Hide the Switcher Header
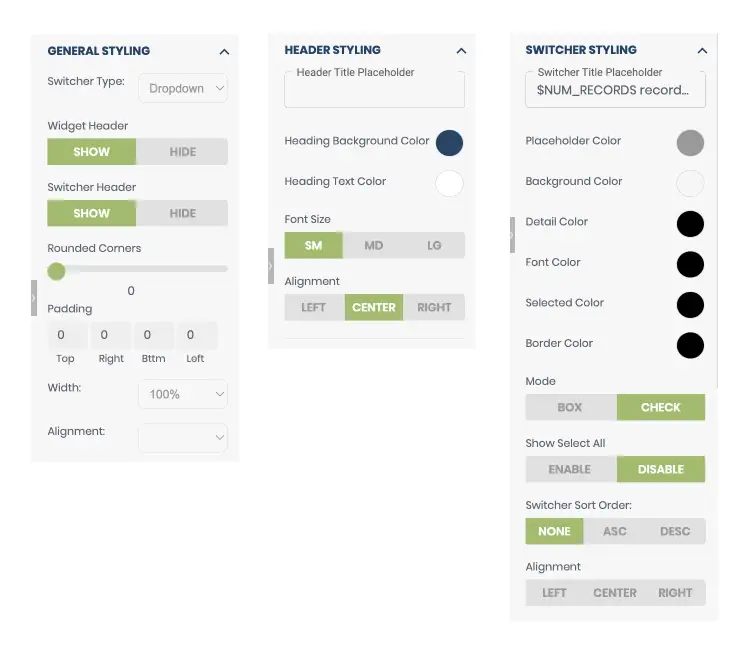Viewport: 755px width, 652px height. (182, 213)
